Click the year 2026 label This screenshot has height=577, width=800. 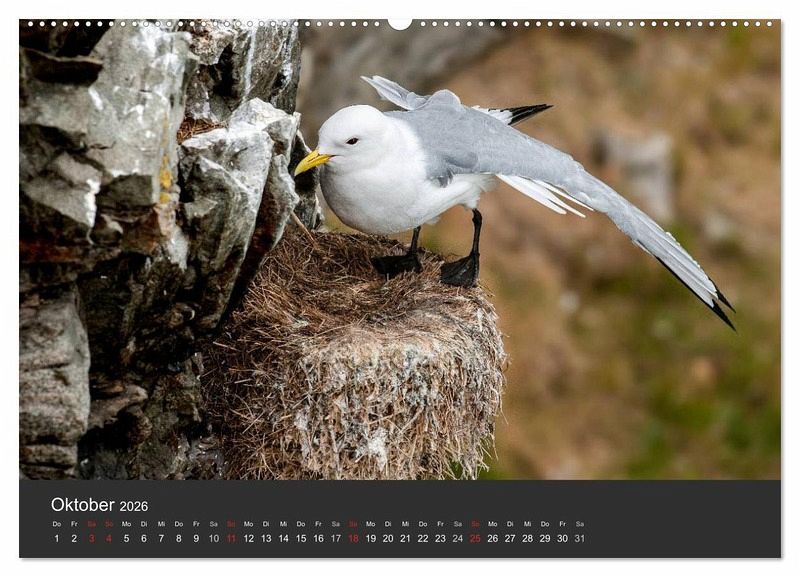(x=134, y=506)
